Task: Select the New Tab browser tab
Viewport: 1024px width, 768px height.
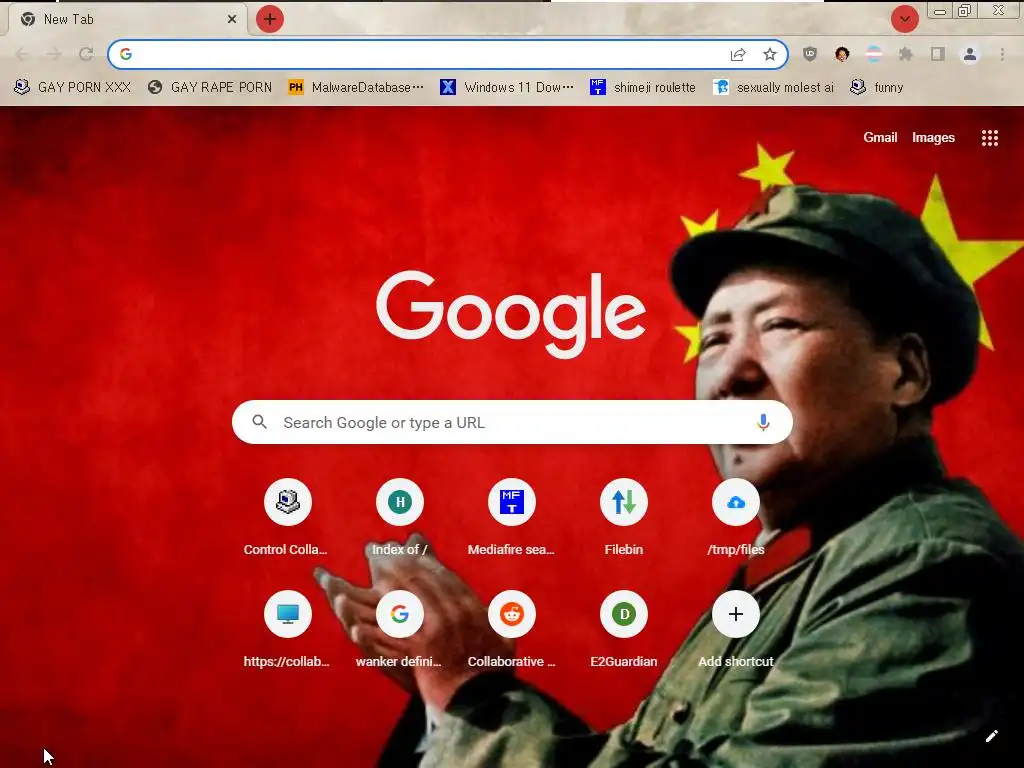Action: (127, 20)
